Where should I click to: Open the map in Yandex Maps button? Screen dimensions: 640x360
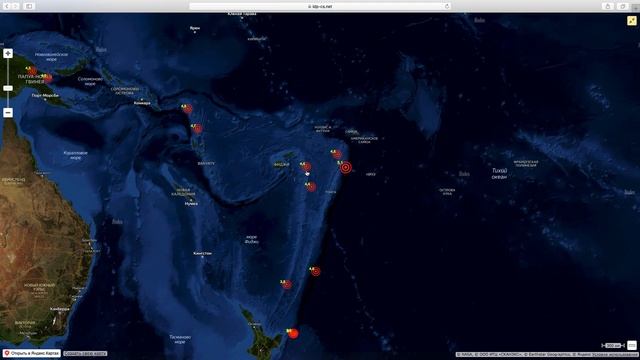[31, 353]
